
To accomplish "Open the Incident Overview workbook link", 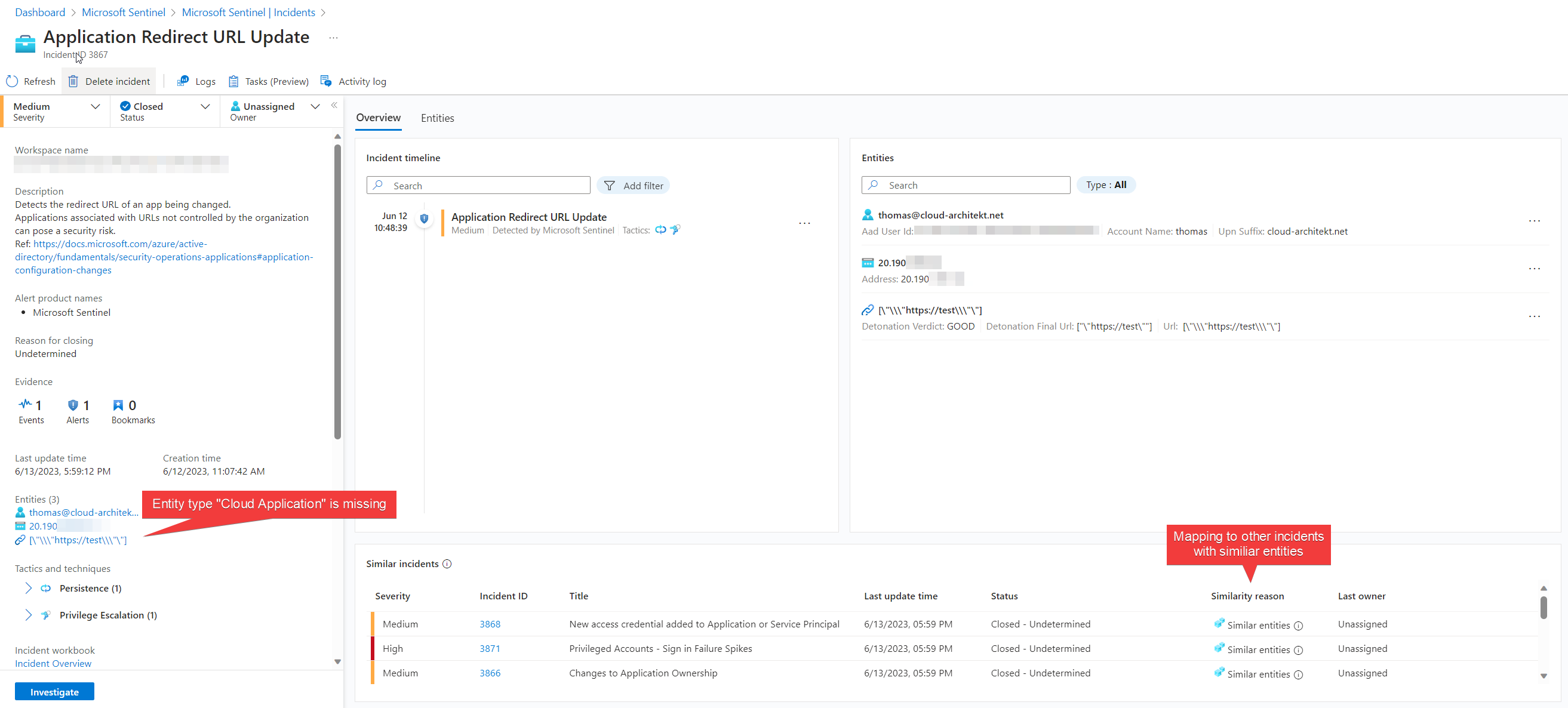I will click(53, 663).
